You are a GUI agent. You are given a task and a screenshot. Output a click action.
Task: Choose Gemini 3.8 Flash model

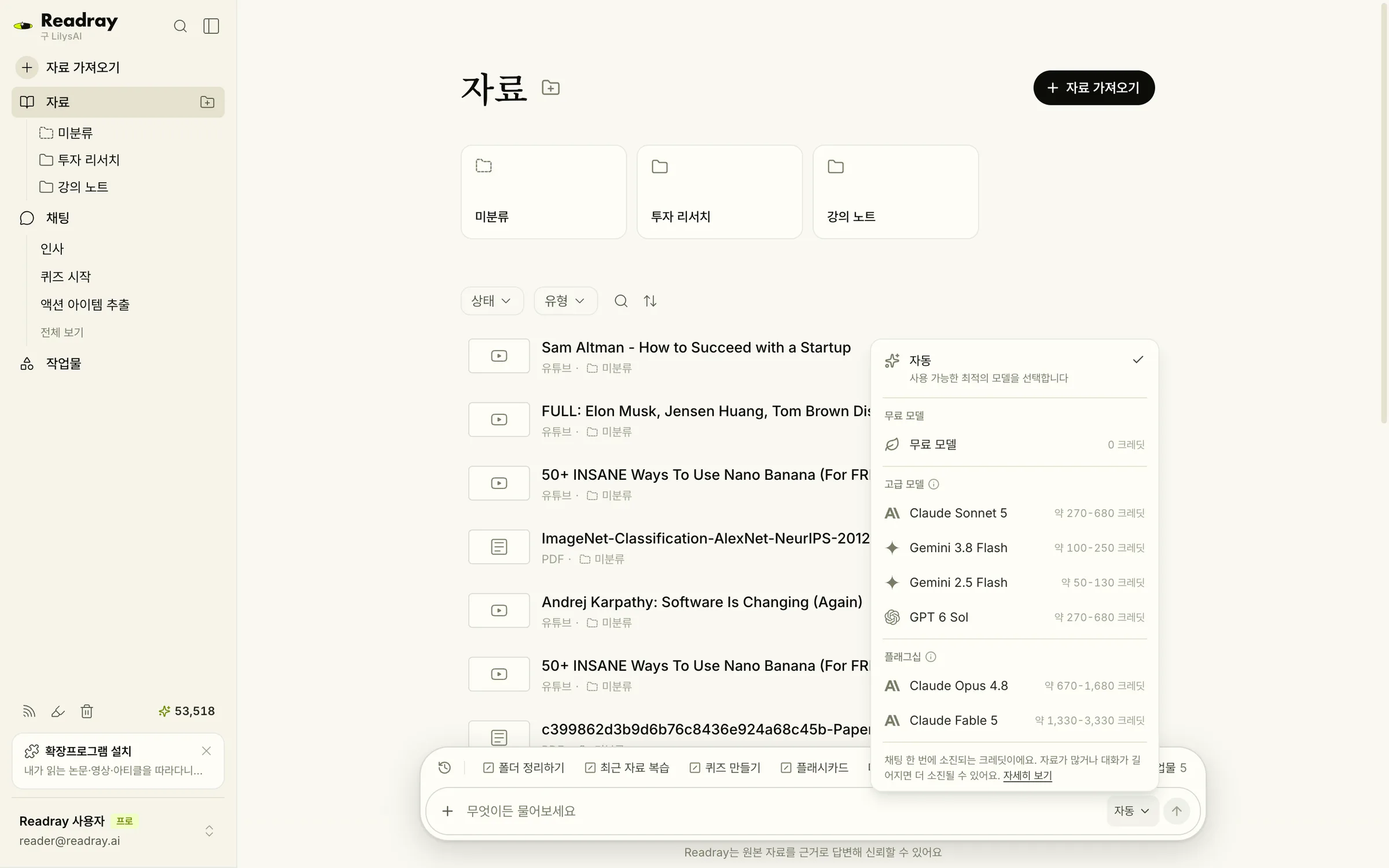pyautogui.click(x=1015, y=548)
